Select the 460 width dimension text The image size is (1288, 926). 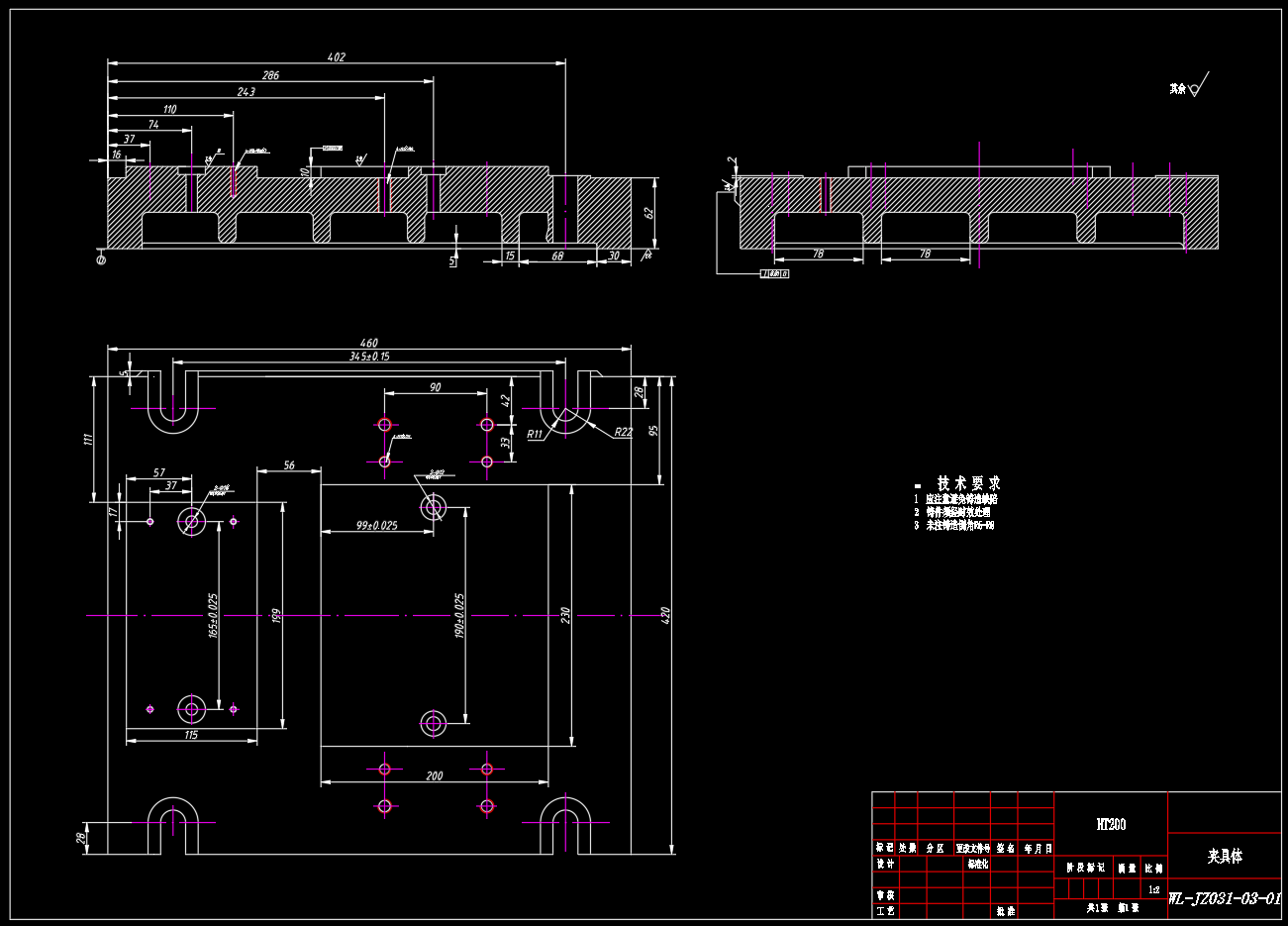(368, 343)
